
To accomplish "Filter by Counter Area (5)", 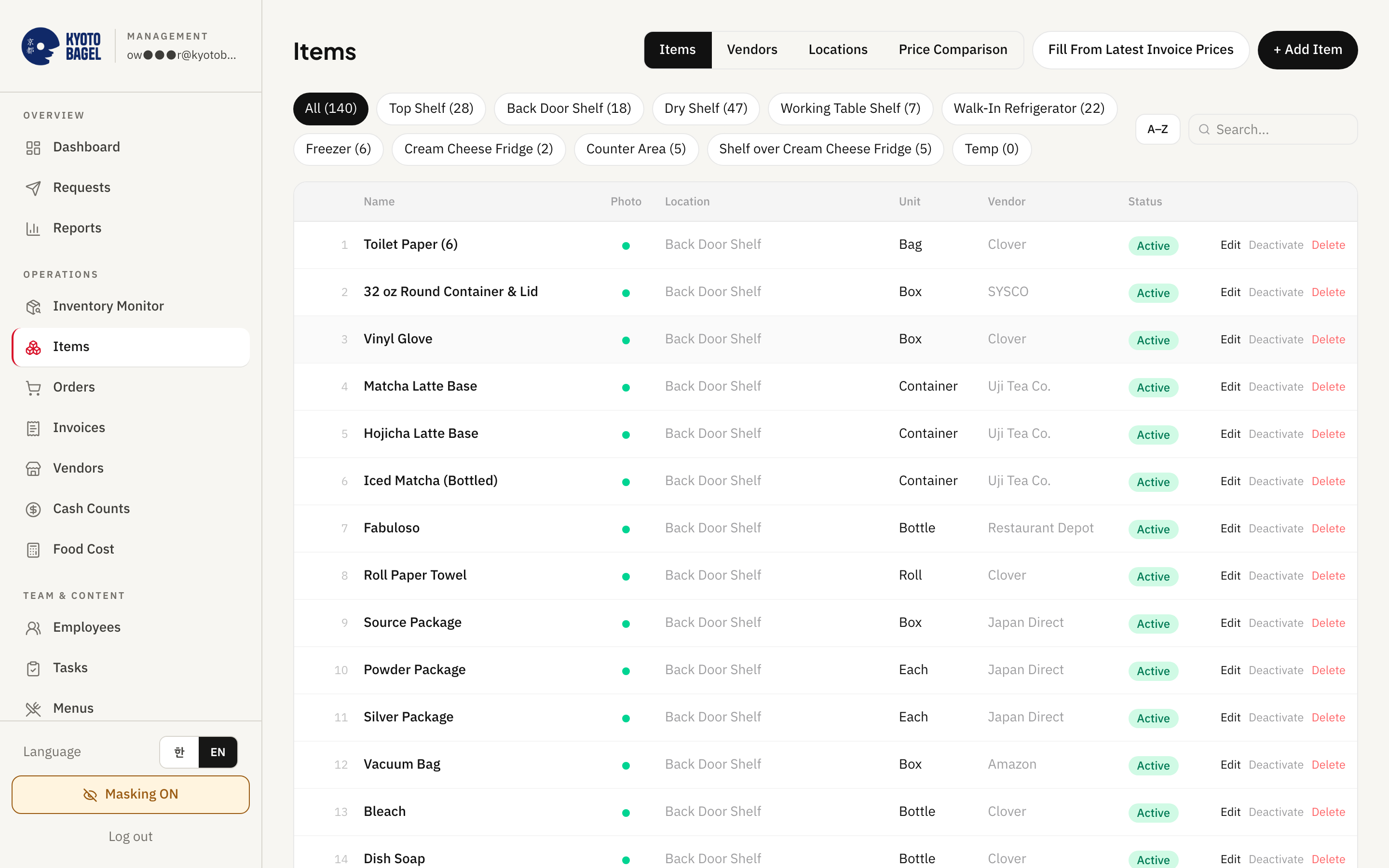I will click(636, 149).
